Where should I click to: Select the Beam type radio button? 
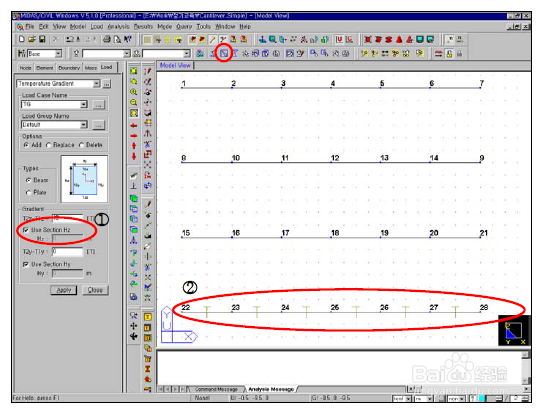pyautogui.click(x=28, y=180)
